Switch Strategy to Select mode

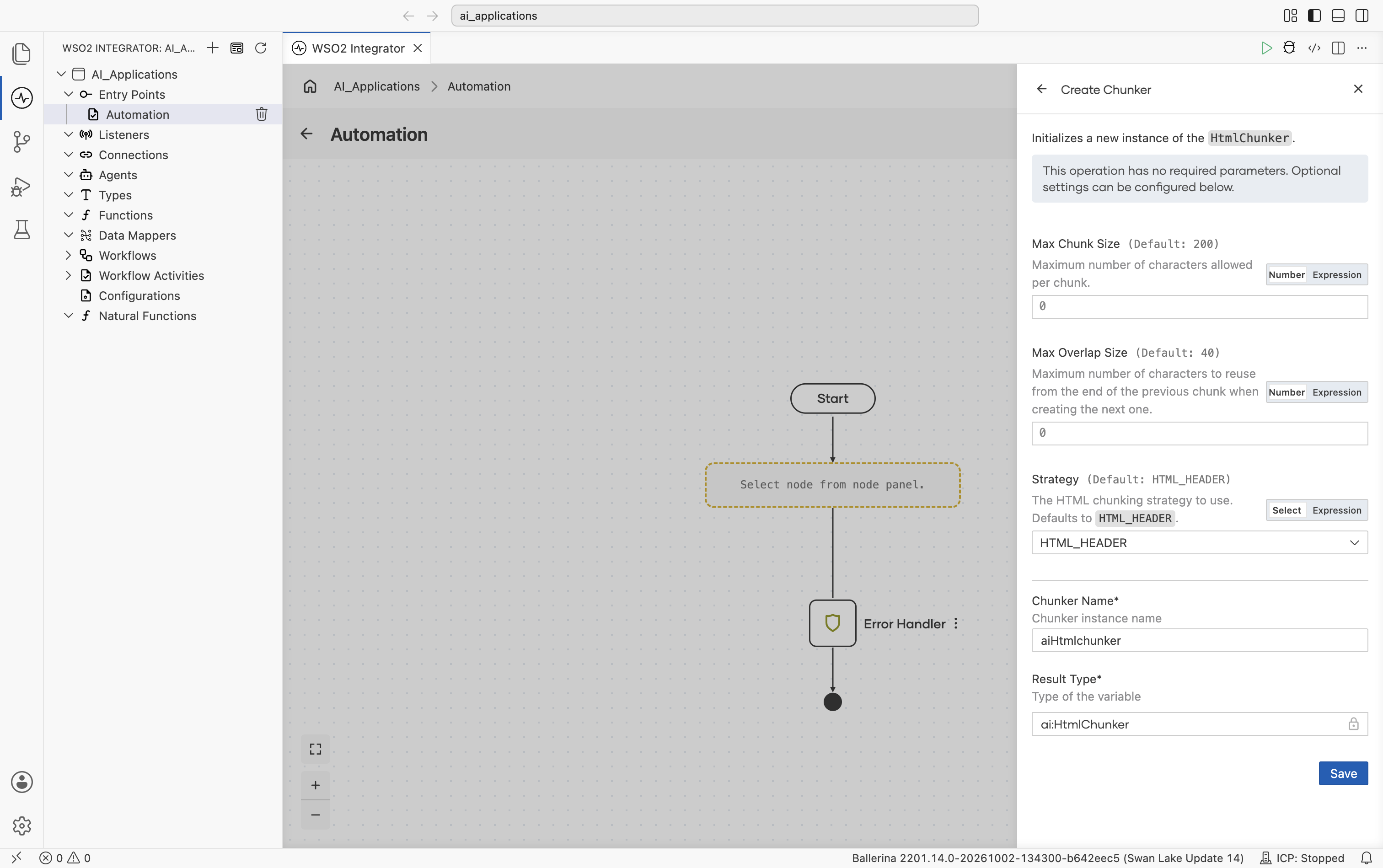coord(1287,510)
